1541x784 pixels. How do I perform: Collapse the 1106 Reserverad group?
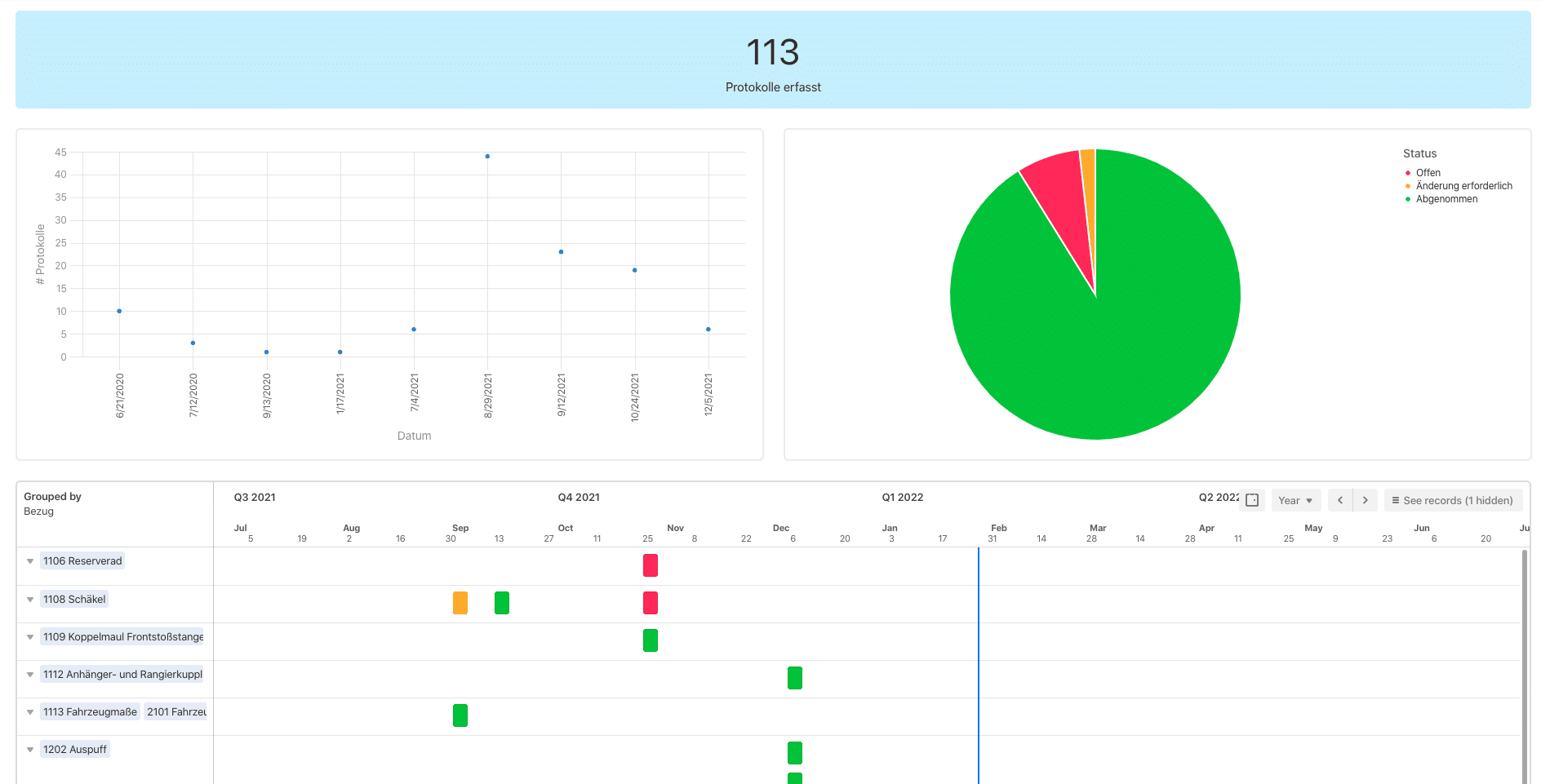(30, 561)
